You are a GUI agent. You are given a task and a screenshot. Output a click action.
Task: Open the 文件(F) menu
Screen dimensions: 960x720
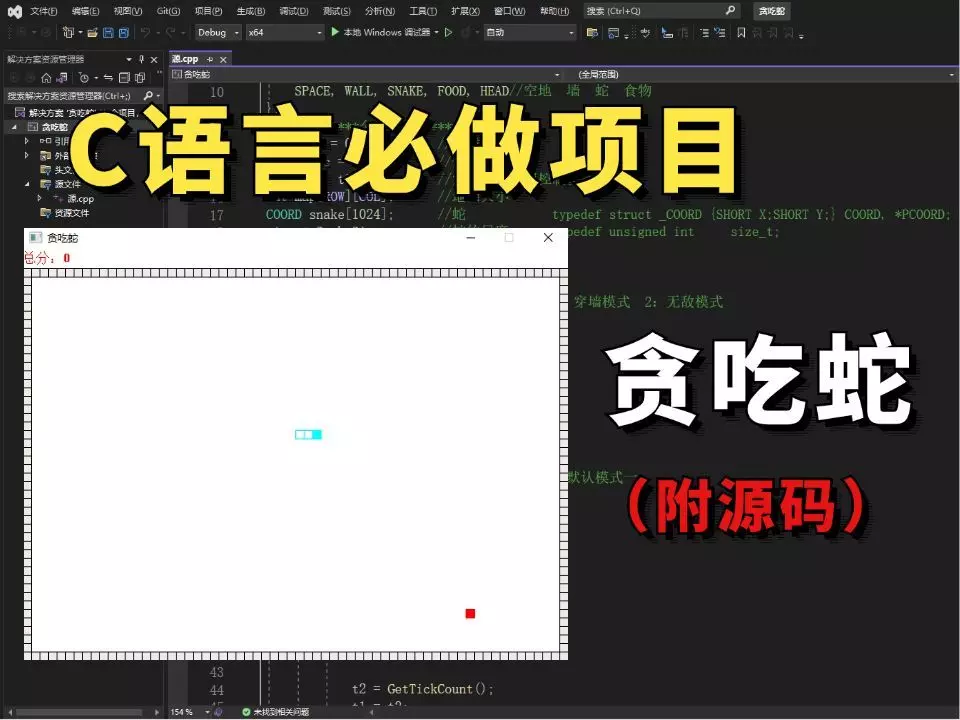pyautogui.click(x=43, y=11)
